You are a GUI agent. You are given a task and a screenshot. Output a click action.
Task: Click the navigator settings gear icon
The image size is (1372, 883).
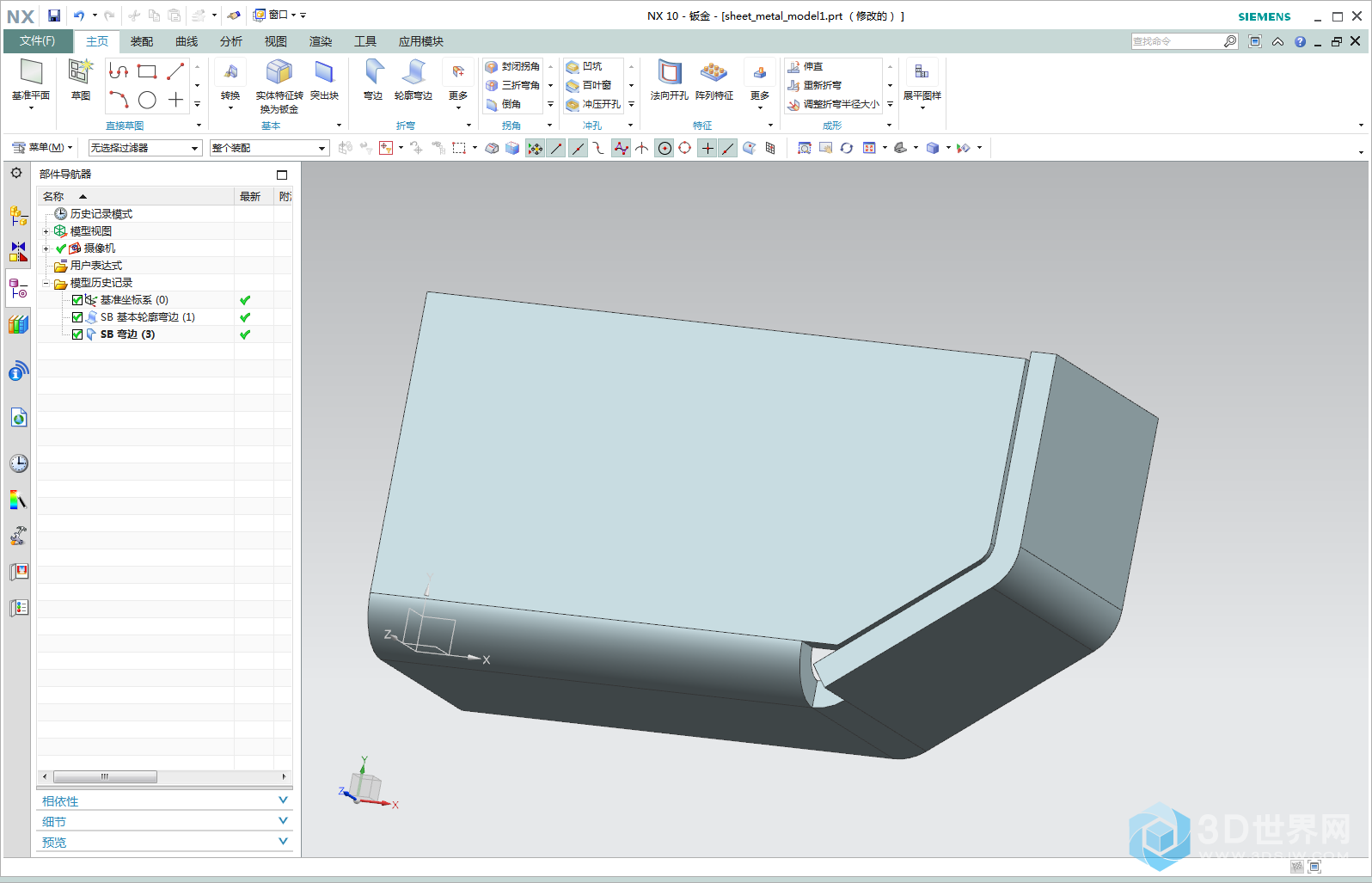tap(16, 173)
